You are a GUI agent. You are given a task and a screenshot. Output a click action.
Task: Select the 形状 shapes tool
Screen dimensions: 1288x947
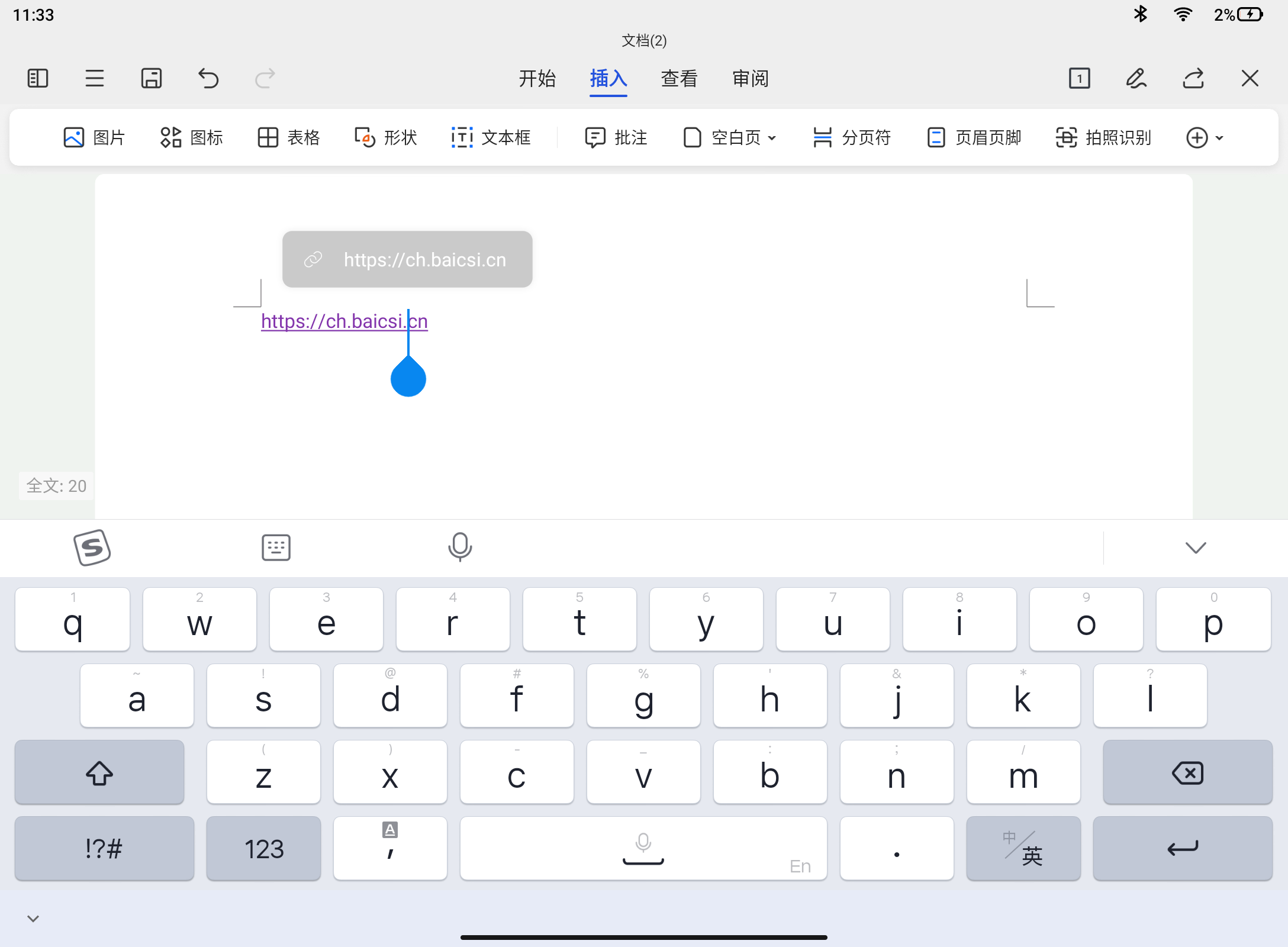(386, 137)
